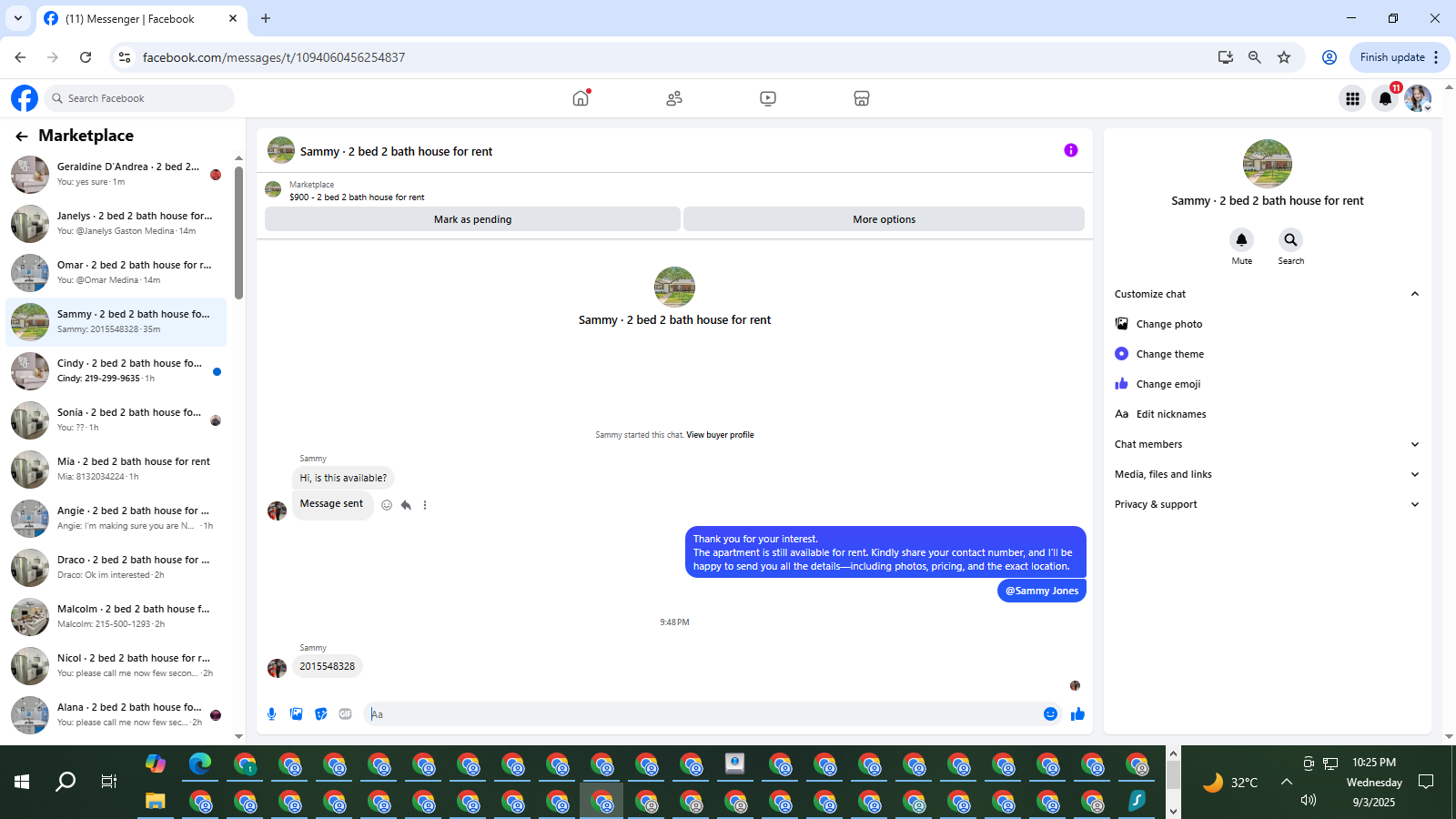Open the Sonia conversation

pos(116,420)
